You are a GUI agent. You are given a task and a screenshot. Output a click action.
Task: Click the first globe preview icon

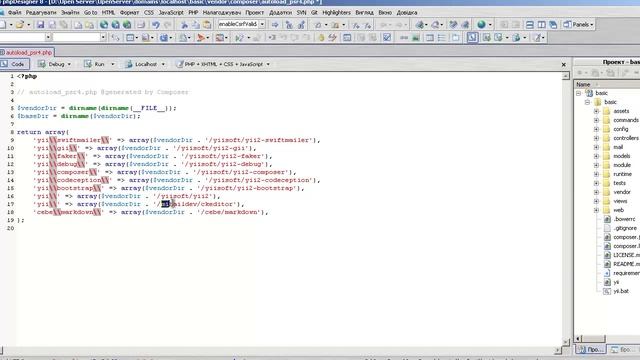104,24
